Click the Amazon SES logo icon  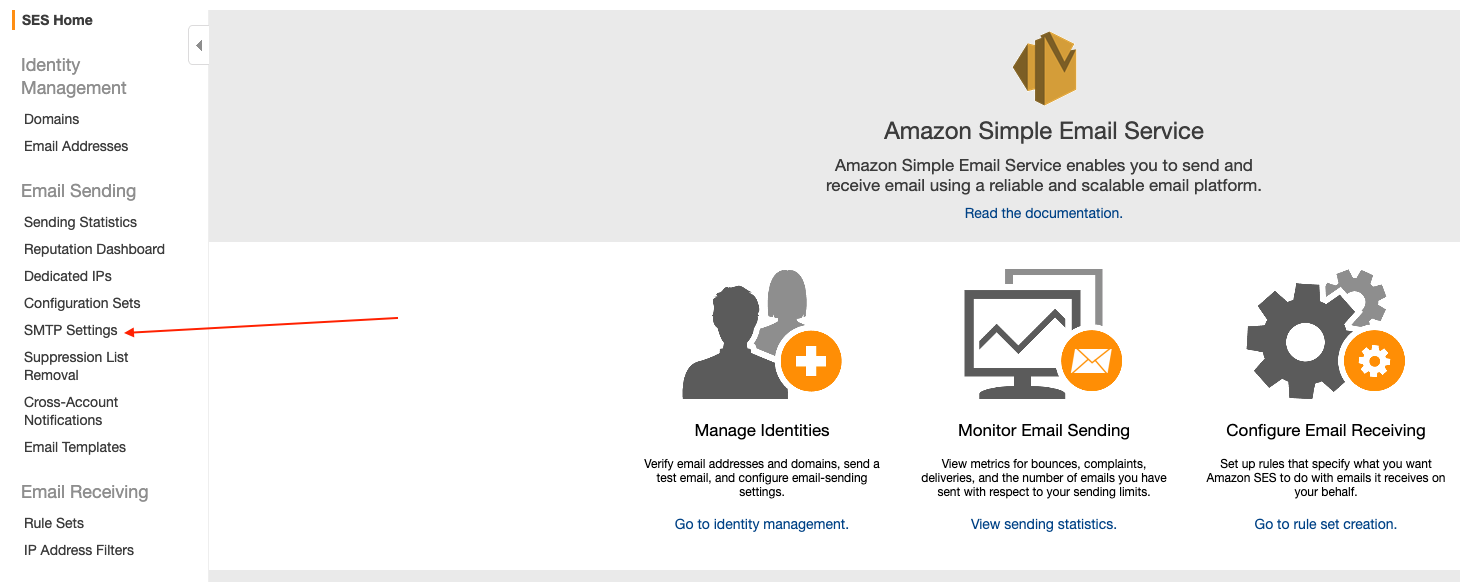click(x=1043, y=68)
